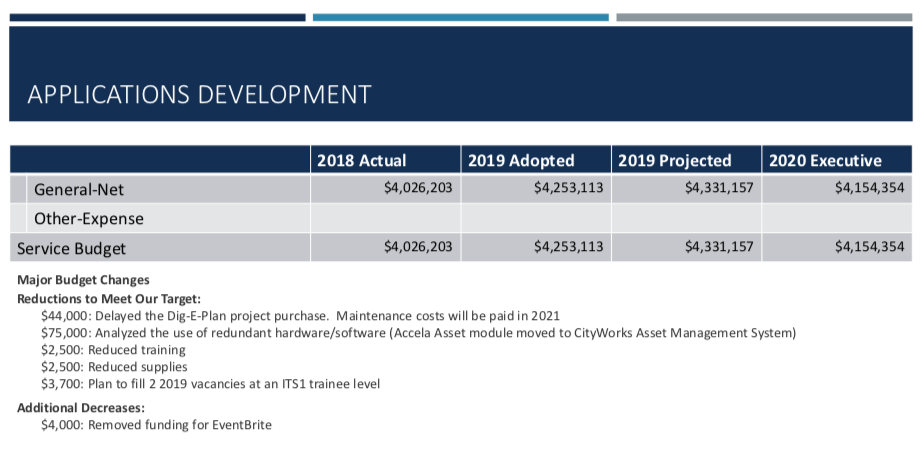Image resolution: width=922 pixels, height=455 pixels.
Task: Select the 'APPLICATIONS DEVELOPMENT' slide title
Action: [199, 95]
